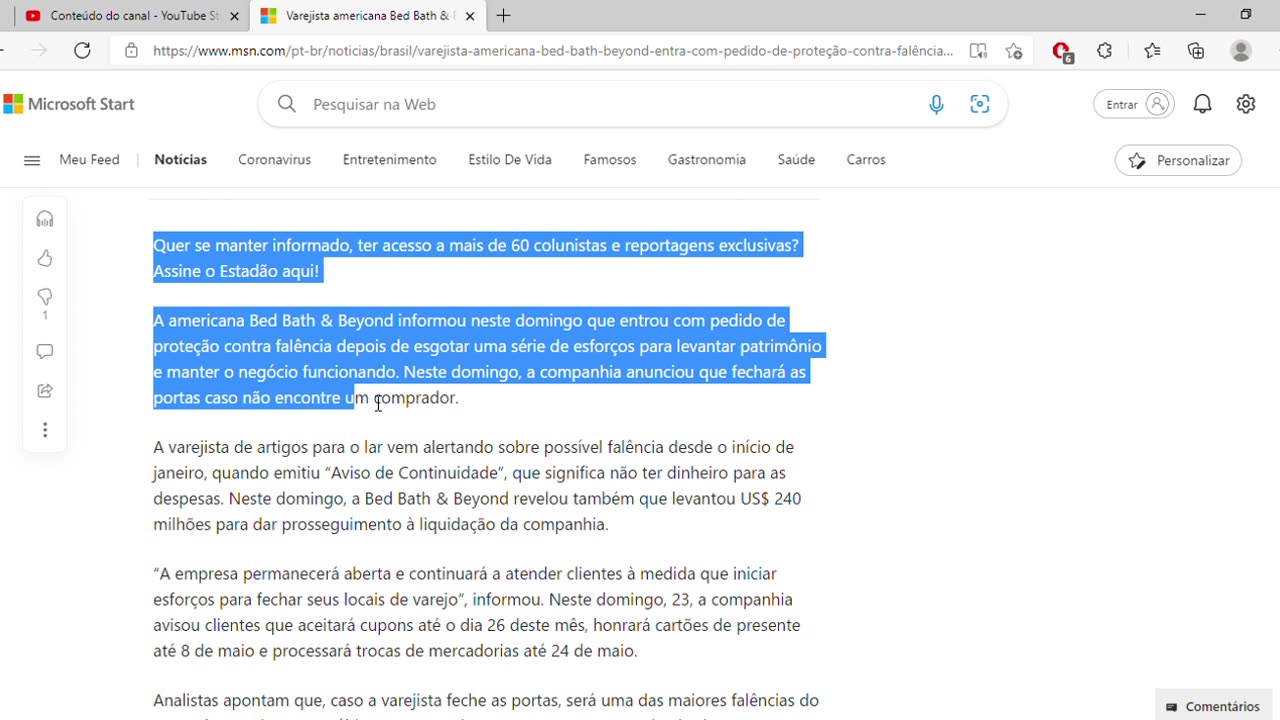Open the red ad blocker extension icon
1280x720 pixels.
pos(1062,51)
